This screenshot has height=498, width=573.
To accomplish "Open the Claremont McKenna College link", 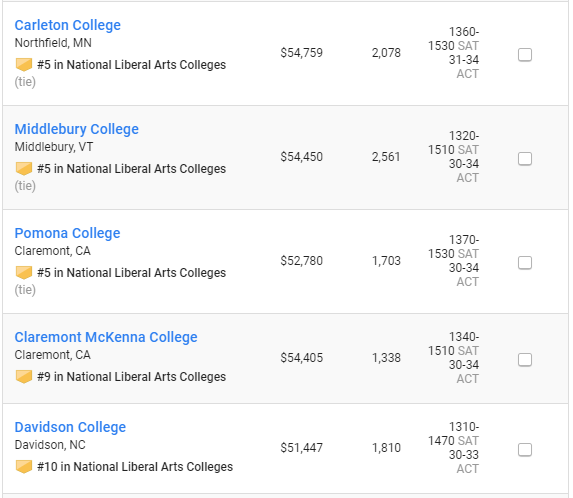I will (106, 337).
